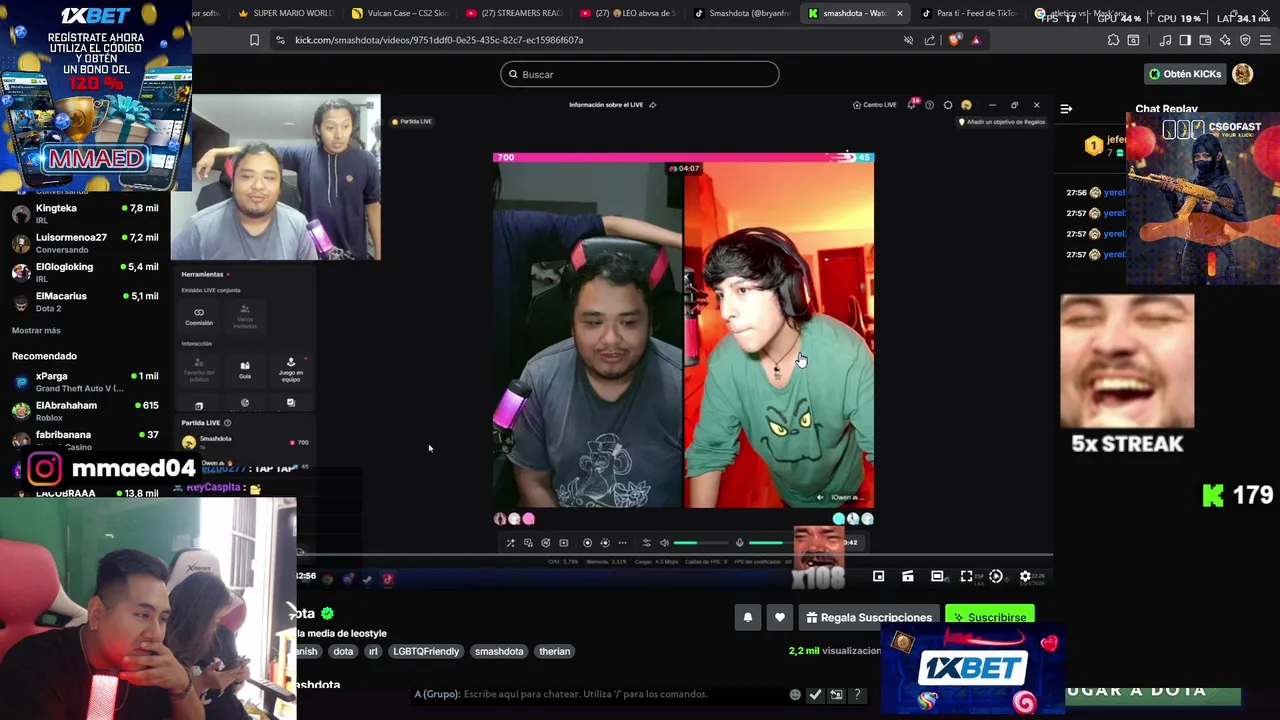
Task: Open Kingteka channel in the sidebar
Action: pos(85,214)
